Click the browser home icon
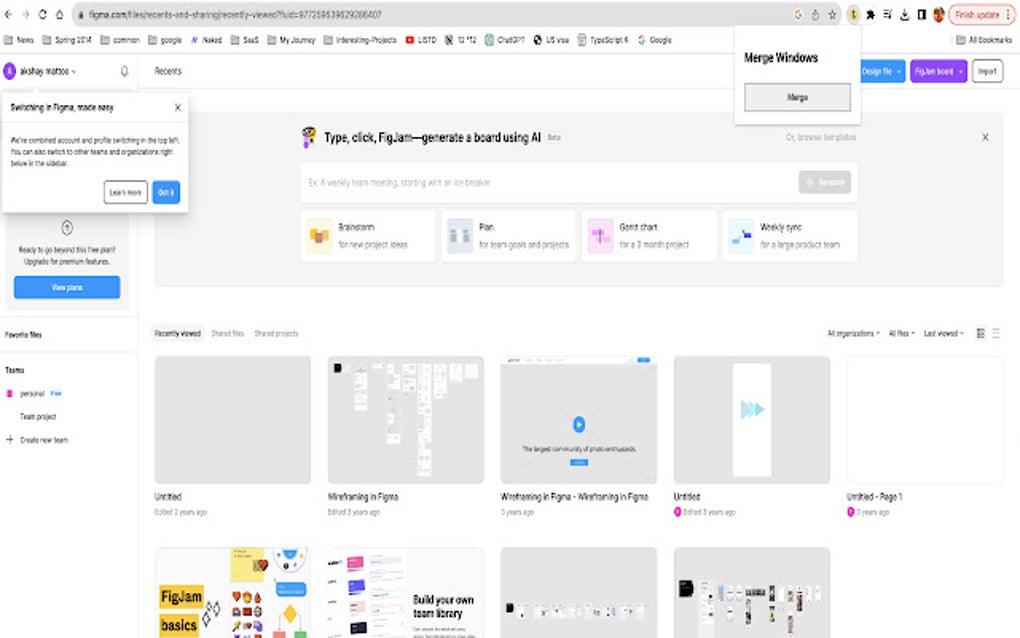 [x=59, y=14]
